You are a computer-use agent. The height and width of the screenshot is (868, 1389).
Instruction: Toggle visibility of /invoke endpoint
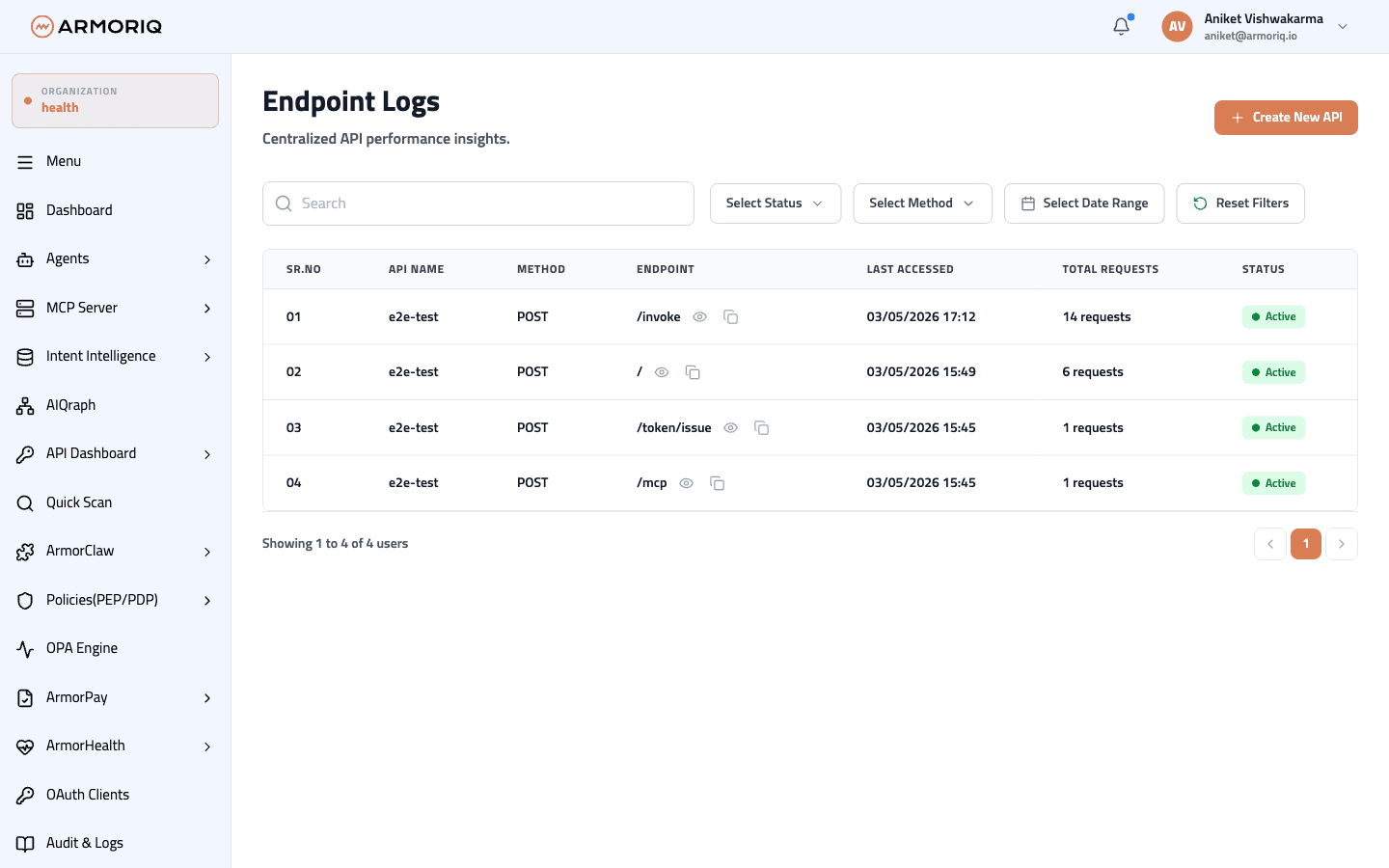(x=700, y=317)
